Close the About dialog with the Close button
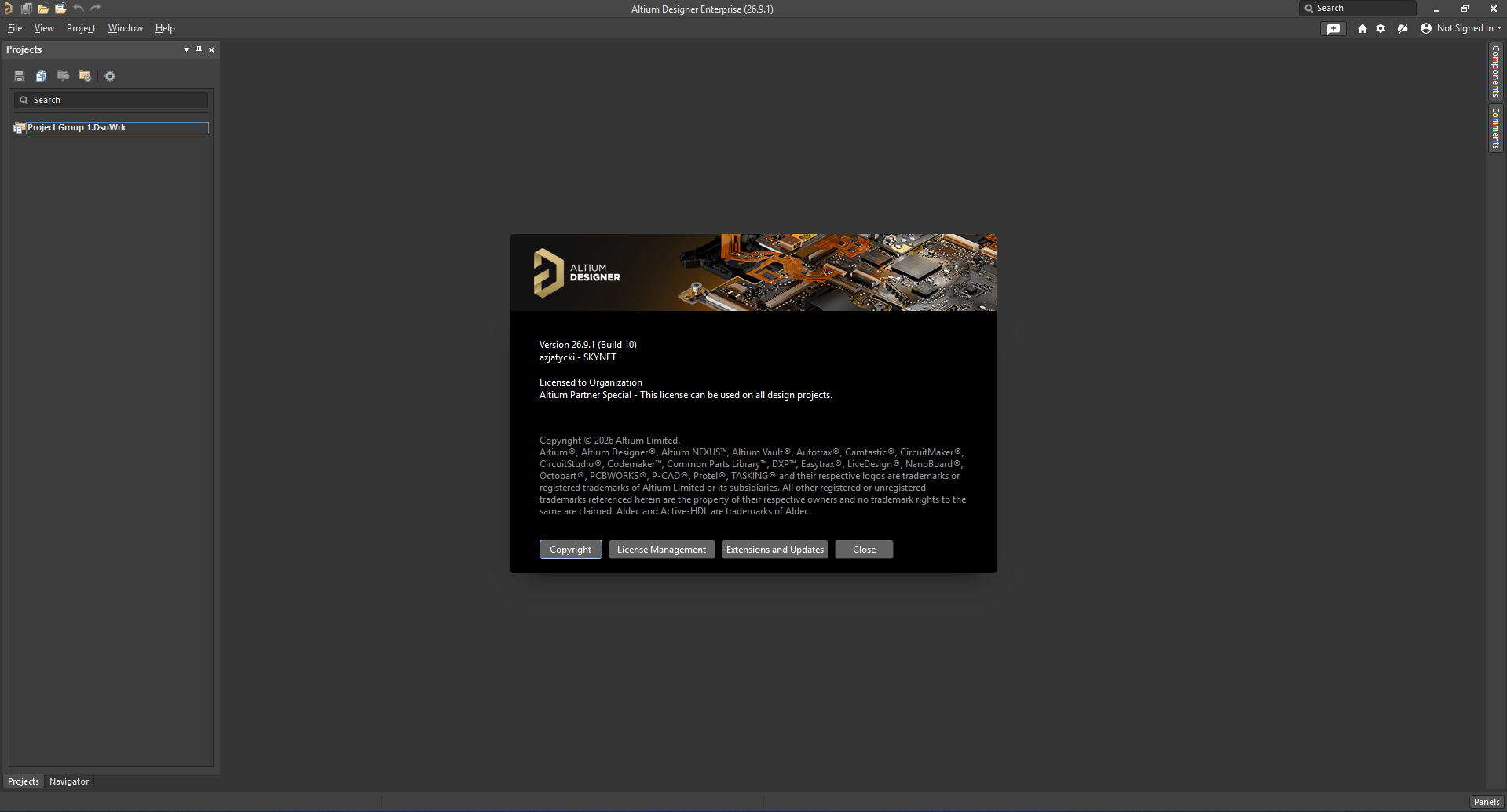This screenshot has width=1507, height=812. click(x=865, y=550)
